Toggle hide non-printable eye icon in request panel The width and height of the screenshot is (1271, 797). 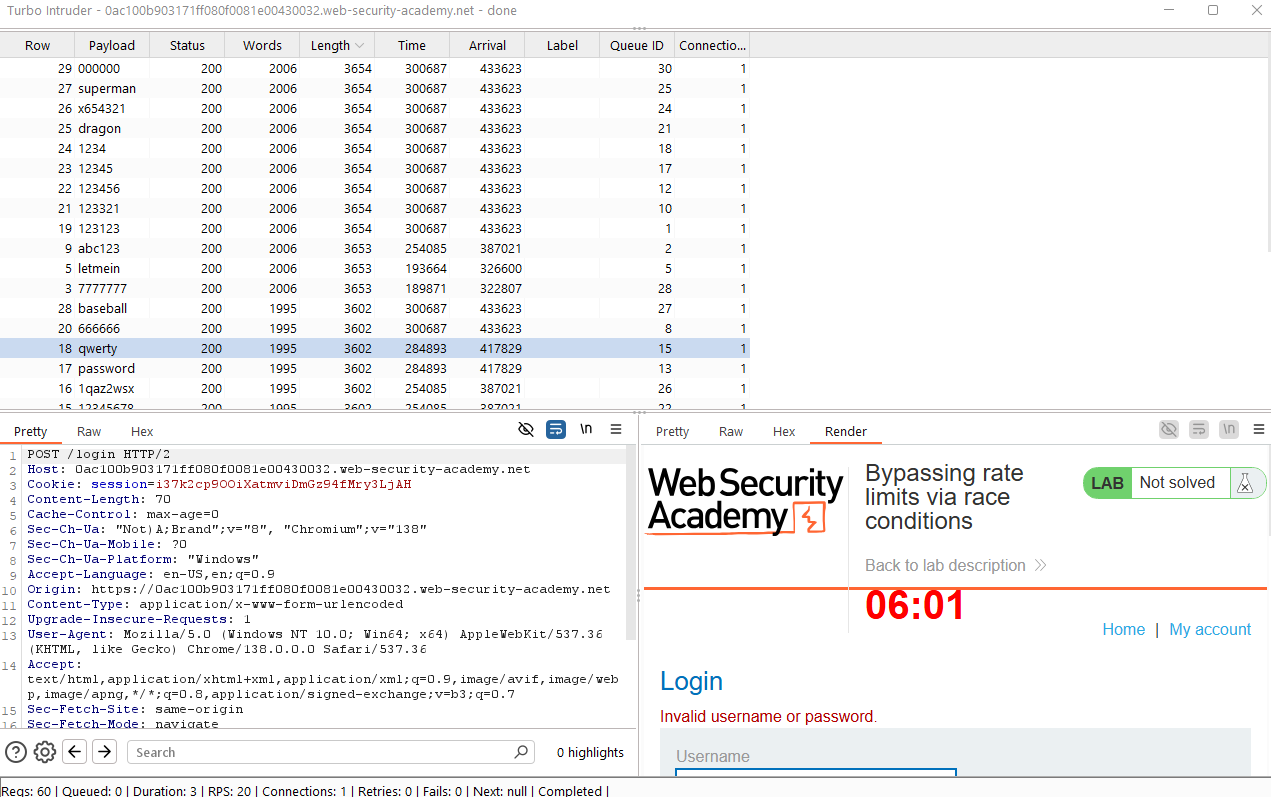pos(526,429)
